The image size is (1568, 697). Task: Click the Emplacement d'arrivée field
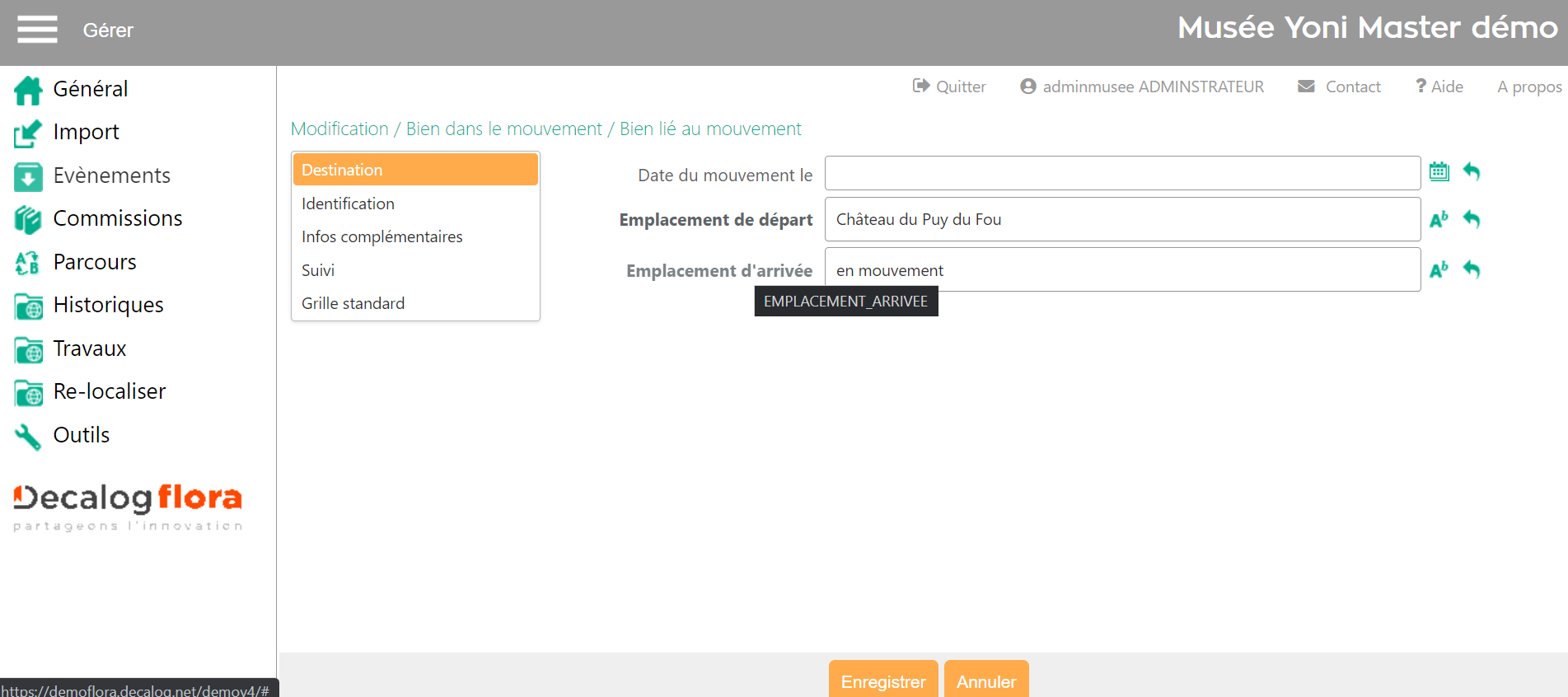(x=1122, y=269)
